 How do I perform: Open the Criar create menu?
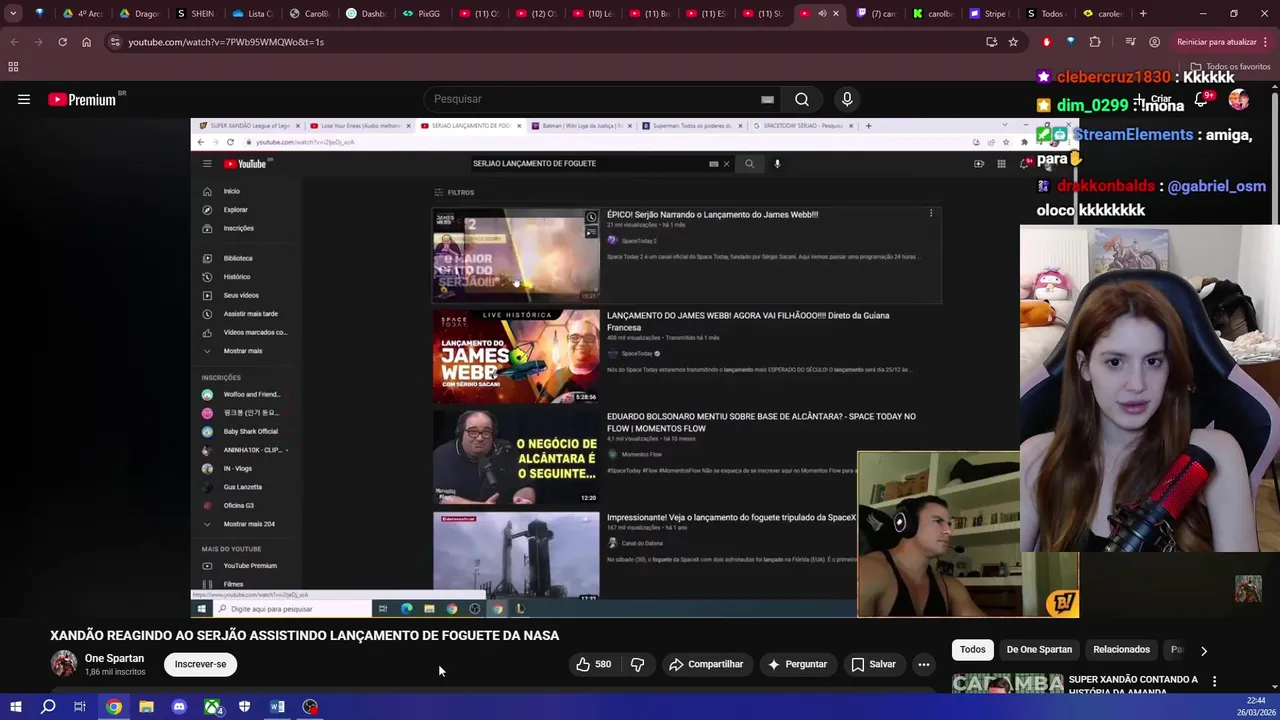[1153, 99]
